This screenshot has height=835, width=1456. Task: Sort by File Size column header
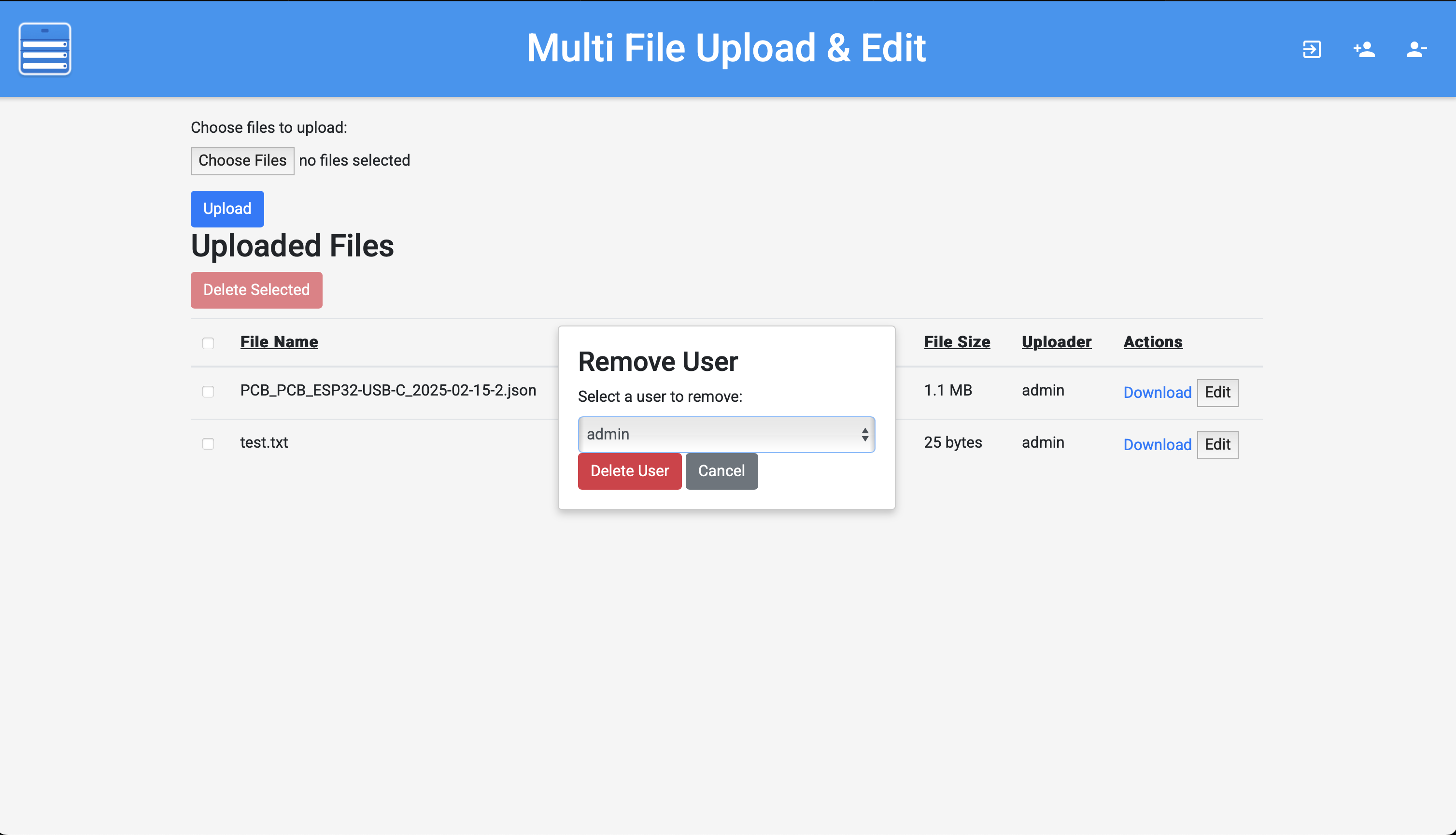[957, 342]
